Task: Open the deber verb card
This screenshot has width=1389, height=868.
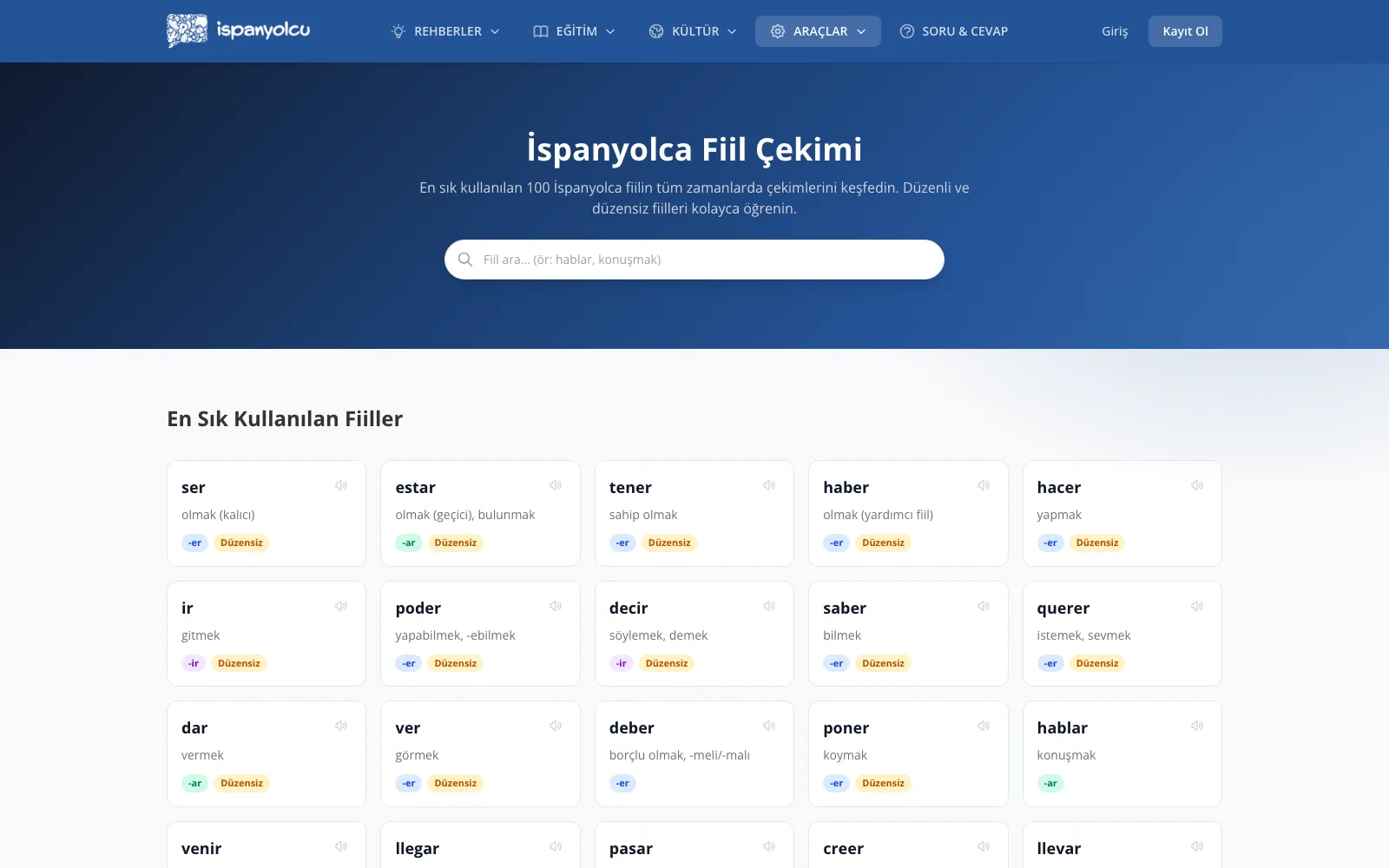Action: click(694, 753)
